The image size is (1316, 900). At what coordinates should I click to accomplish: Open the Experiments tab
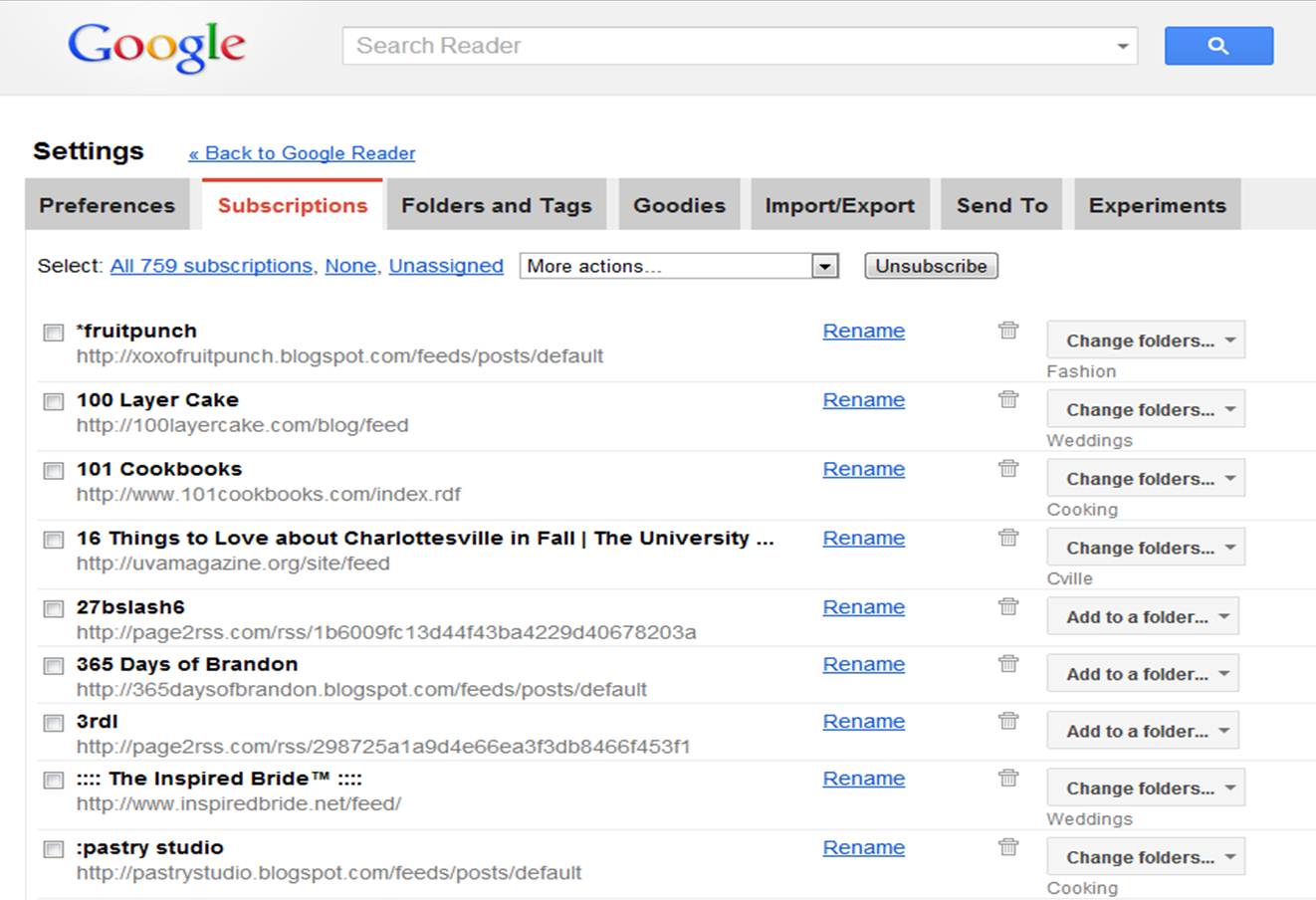point(1157,205)
